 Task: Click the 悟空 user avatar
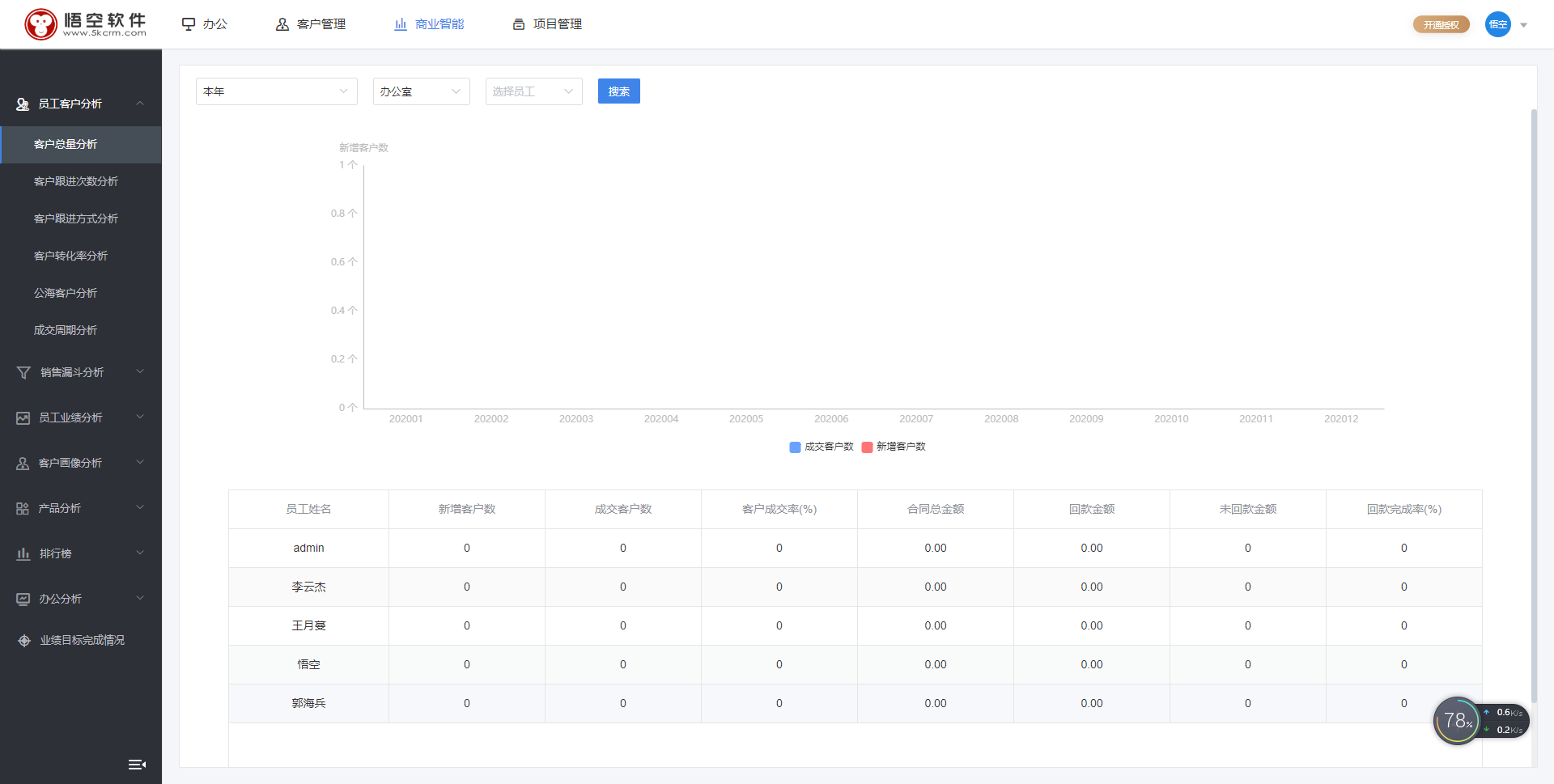[1498, 24]
